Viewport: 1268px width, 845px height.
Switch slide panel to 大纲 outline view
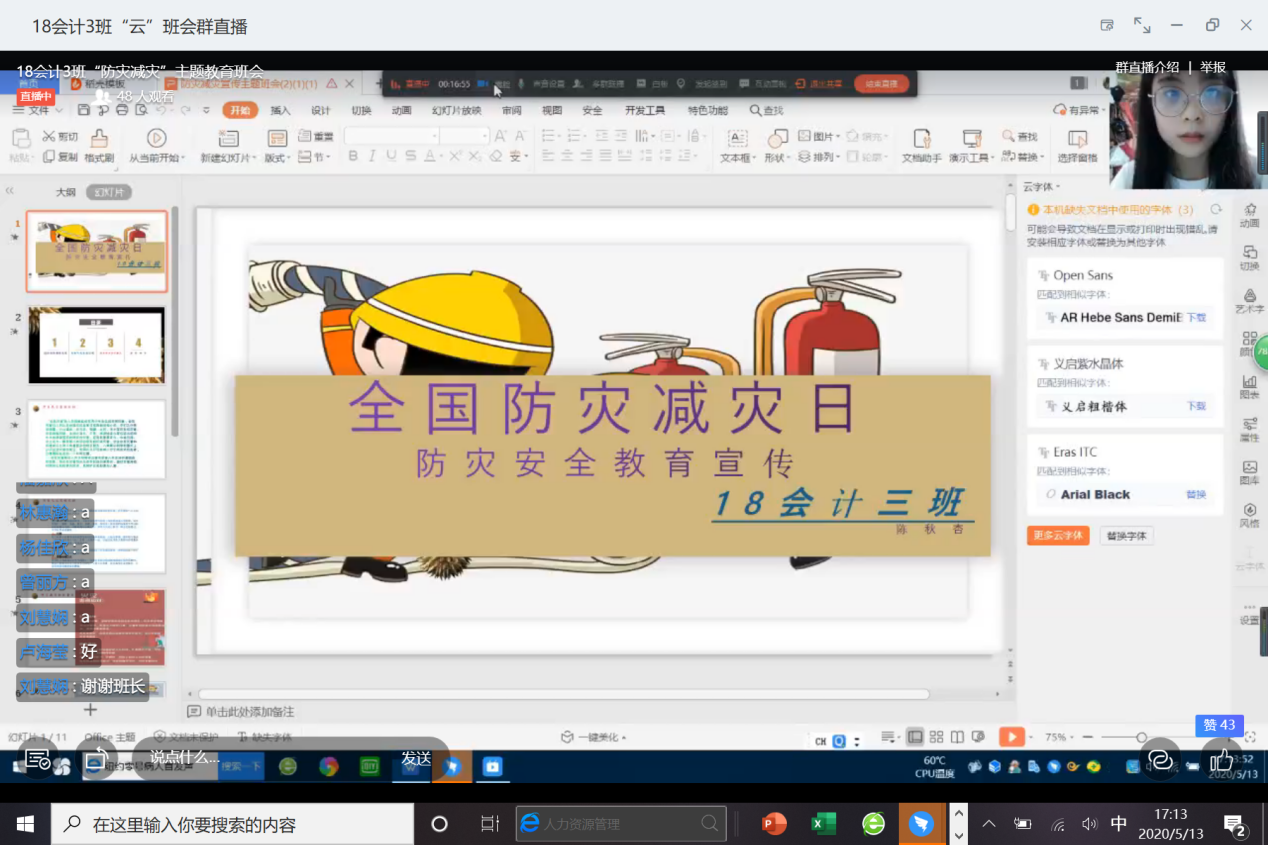click(65, 192)
